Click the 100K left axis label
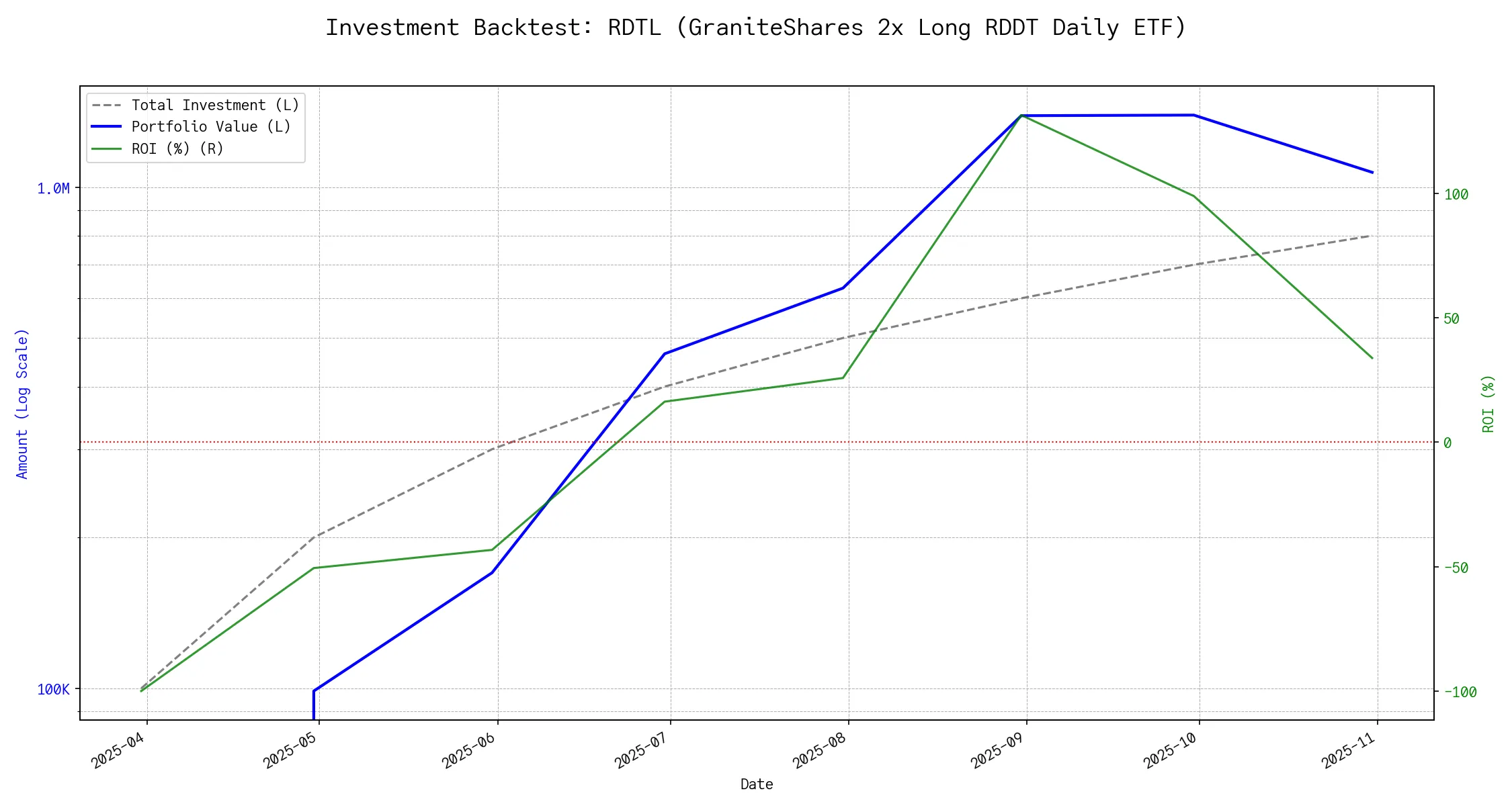This screenshot has width=1512, height=806. click(53, 690)
